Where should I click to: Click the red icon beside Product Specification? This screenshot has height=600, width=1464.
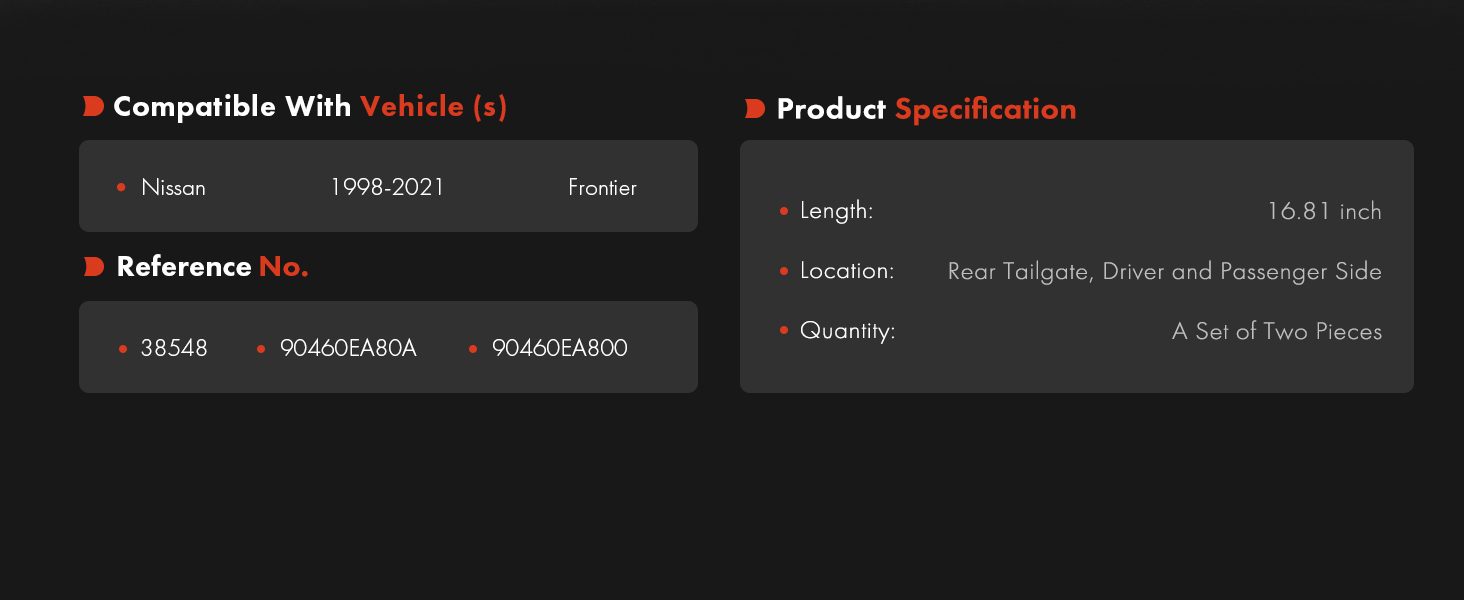pos(755,109)
